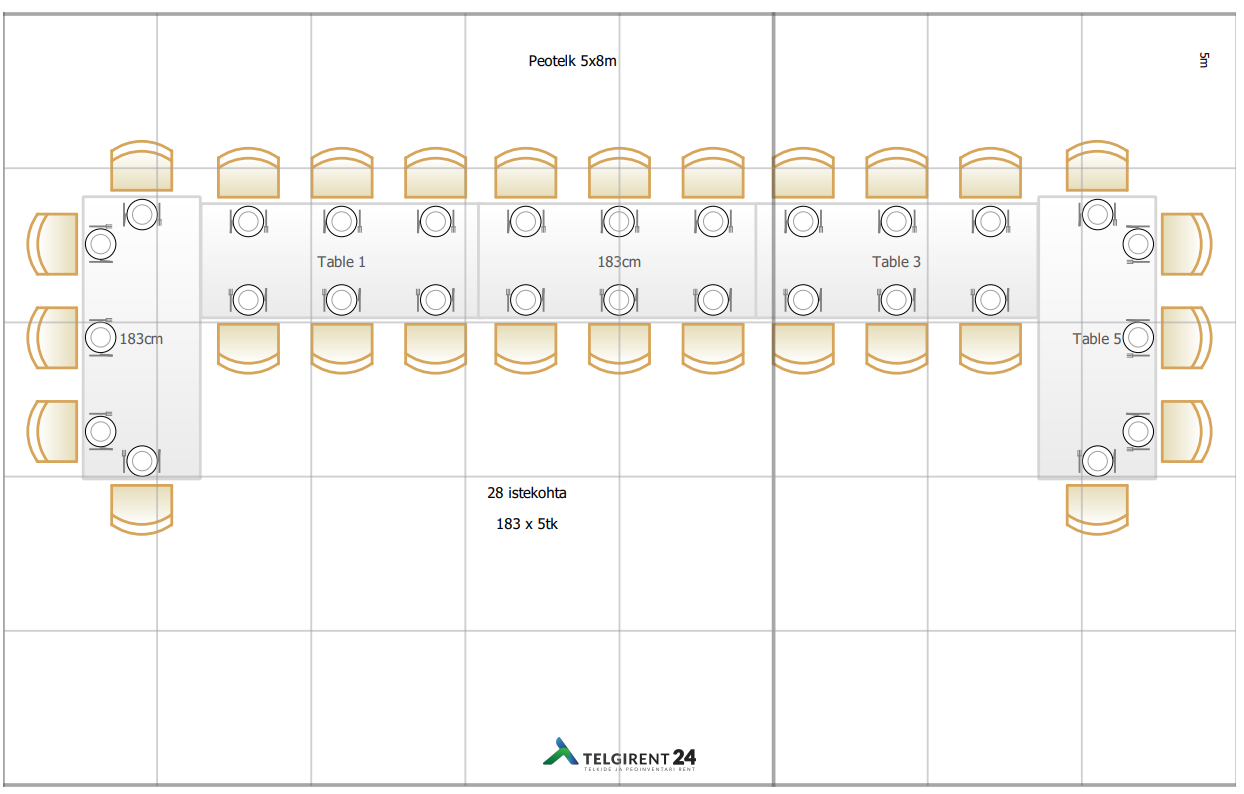This screenshot has height=794, width=1244.
Task: Select middle chair on far left side
Action: (x=53, y=338)
